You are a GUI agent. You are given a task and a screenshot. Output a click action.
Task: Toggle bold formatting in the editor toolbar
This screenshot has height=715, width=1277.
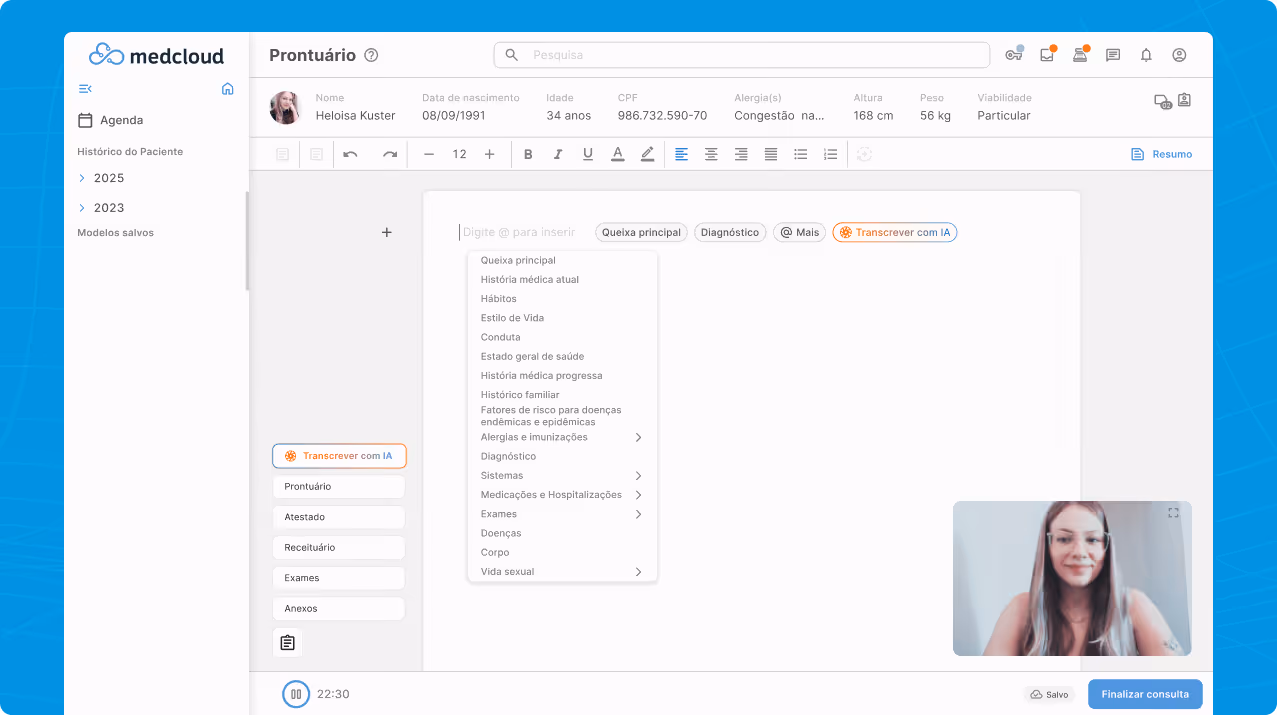click(529, 154)
